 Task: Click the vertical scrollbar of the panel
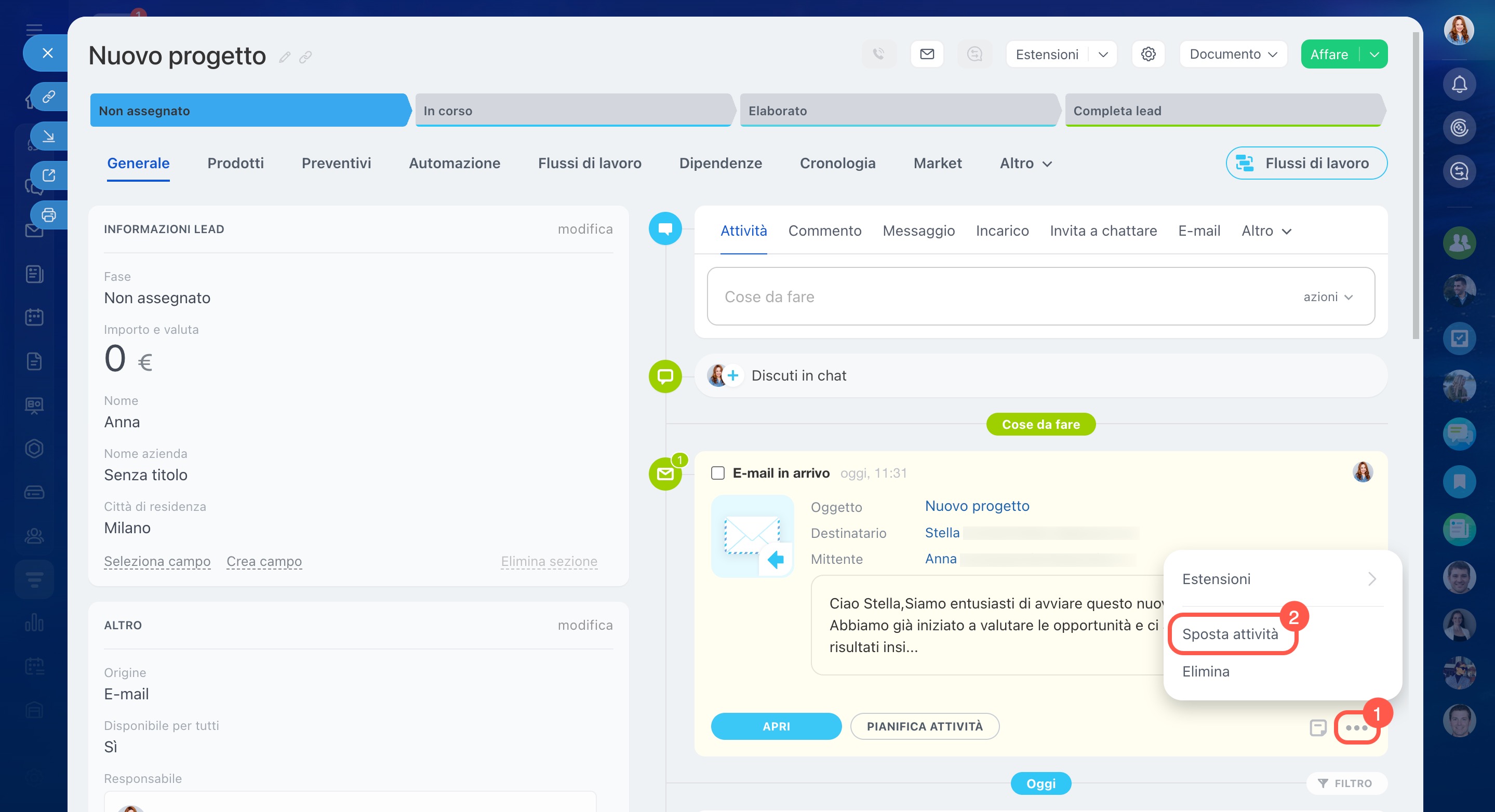(1416, 185)
